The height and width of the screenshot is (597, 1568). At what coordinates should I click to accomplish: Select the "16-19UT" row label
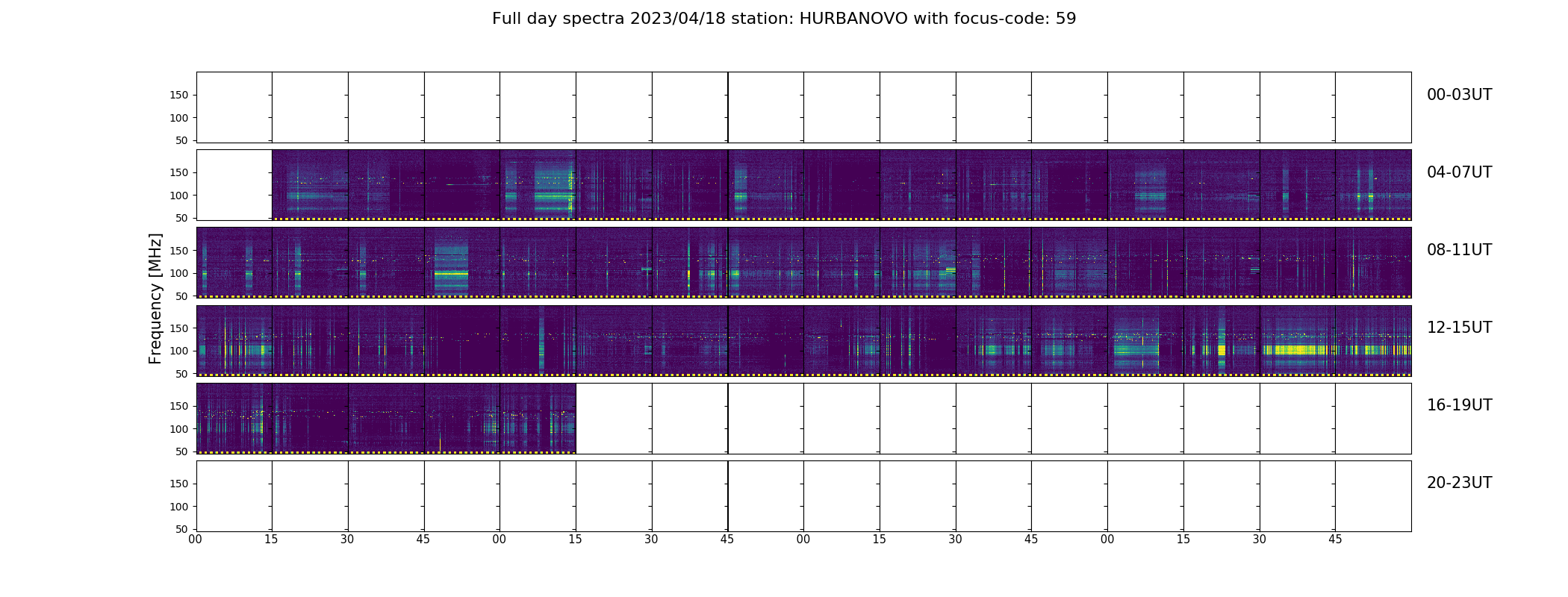(1459, 405)
